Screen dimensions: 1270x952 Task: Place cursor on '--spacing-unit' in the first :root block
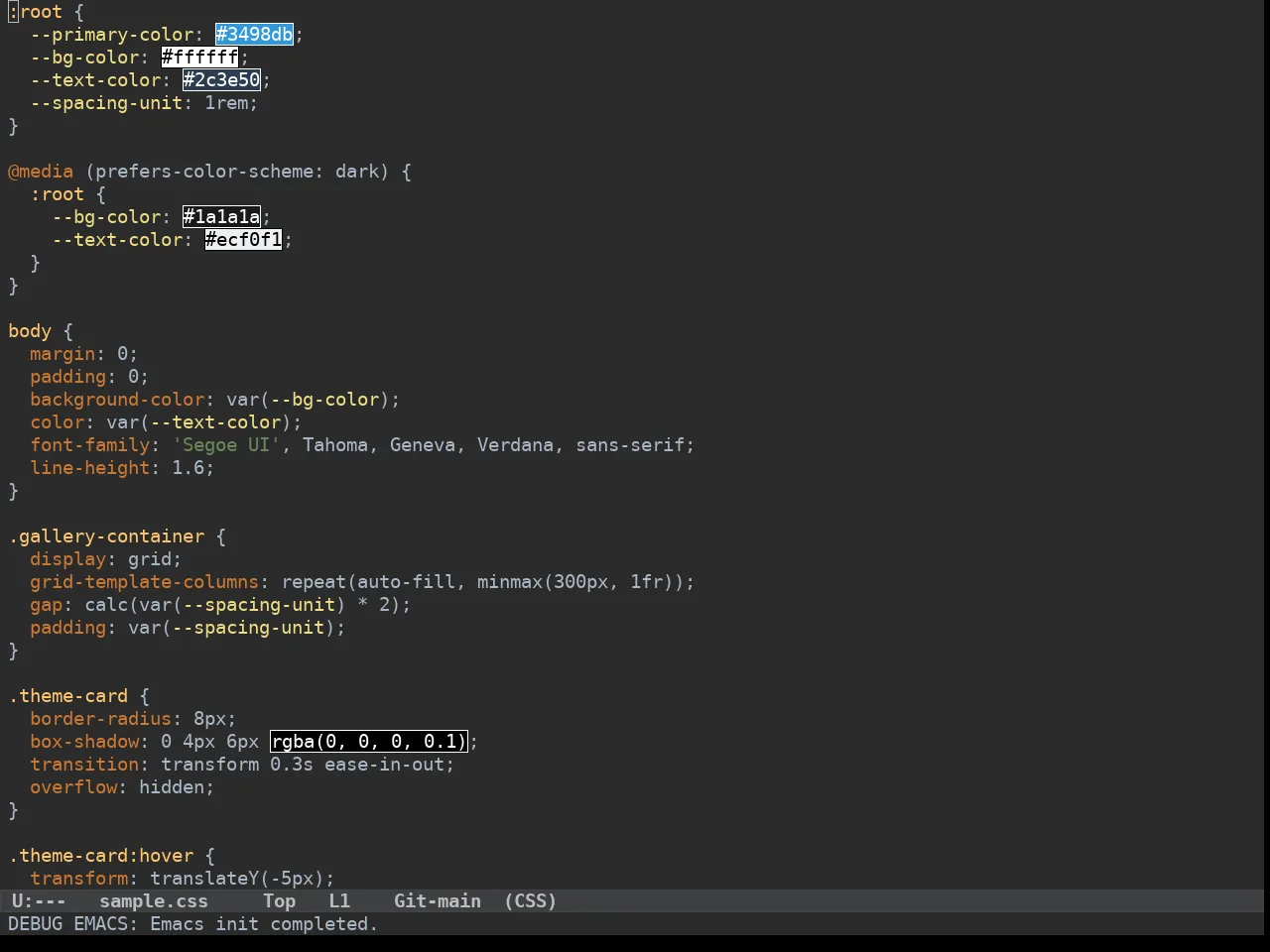coord(107,103)
